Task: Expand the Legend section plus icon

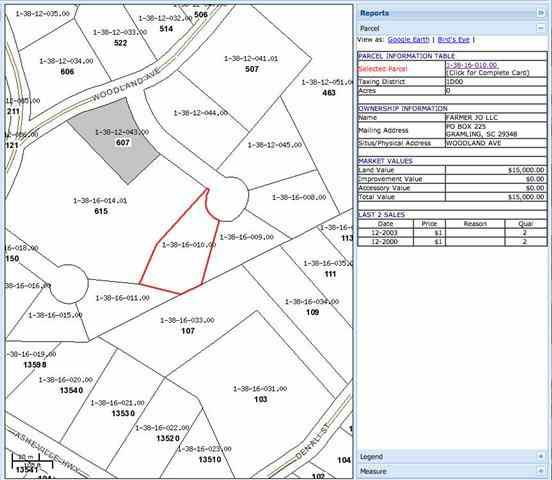Action: pos(541,456)
